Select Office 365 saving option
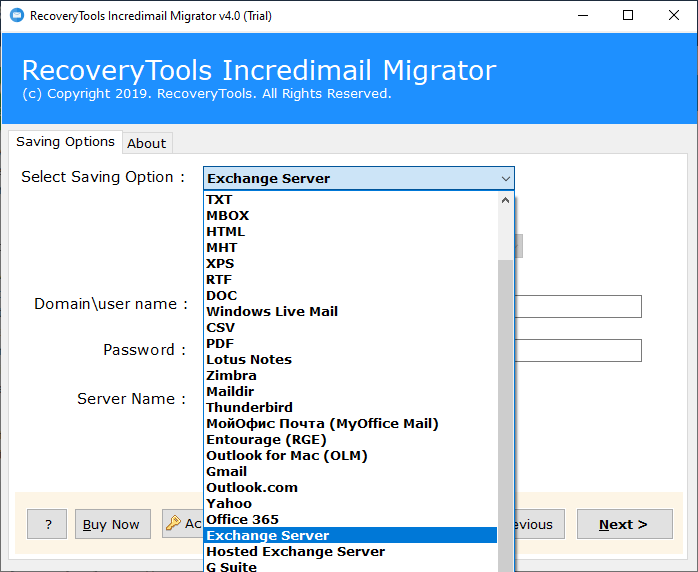698x572 pixels. [x=350, y=520]
